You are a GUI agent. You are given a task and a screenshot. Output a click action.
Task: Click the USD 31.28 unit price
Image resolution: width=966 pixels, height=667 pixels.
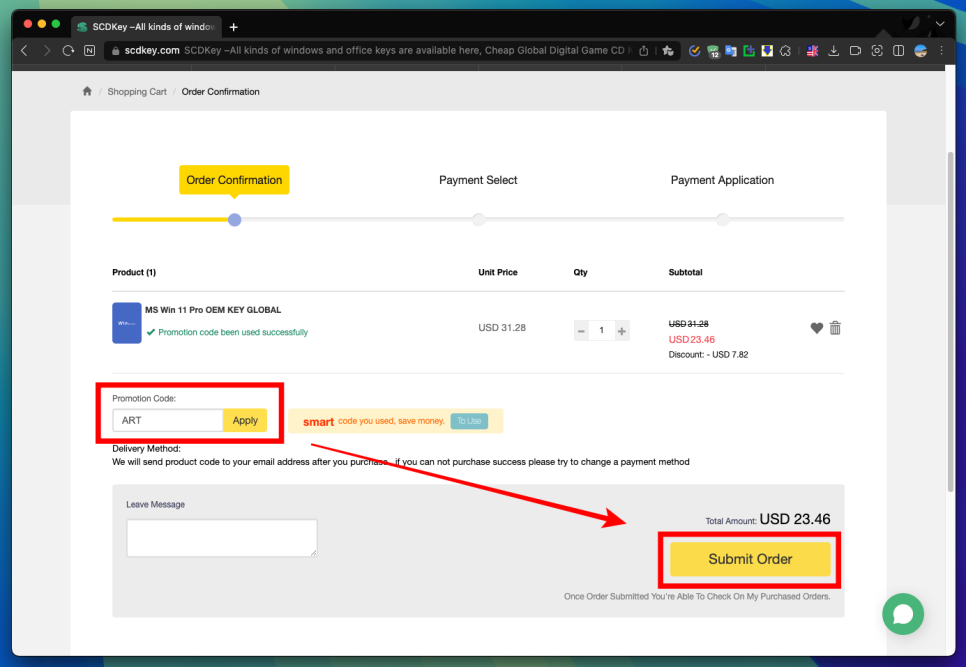click(502, 328)
